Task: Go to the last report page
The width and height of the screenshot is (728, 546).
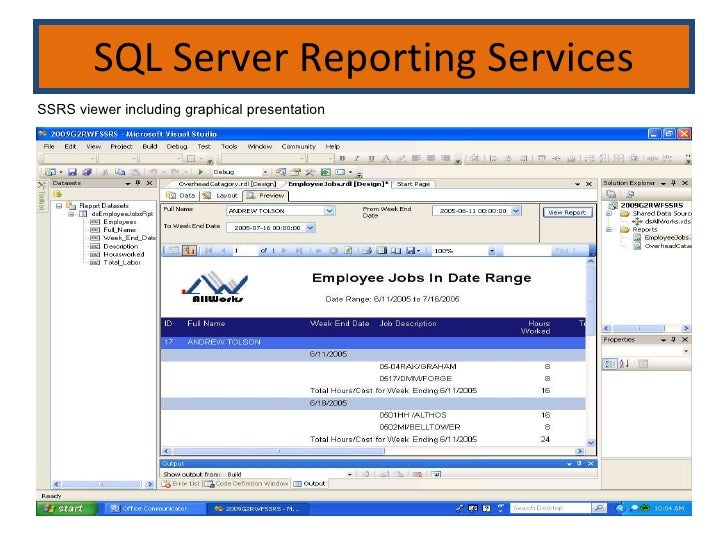Action: (x=299, y=251)
